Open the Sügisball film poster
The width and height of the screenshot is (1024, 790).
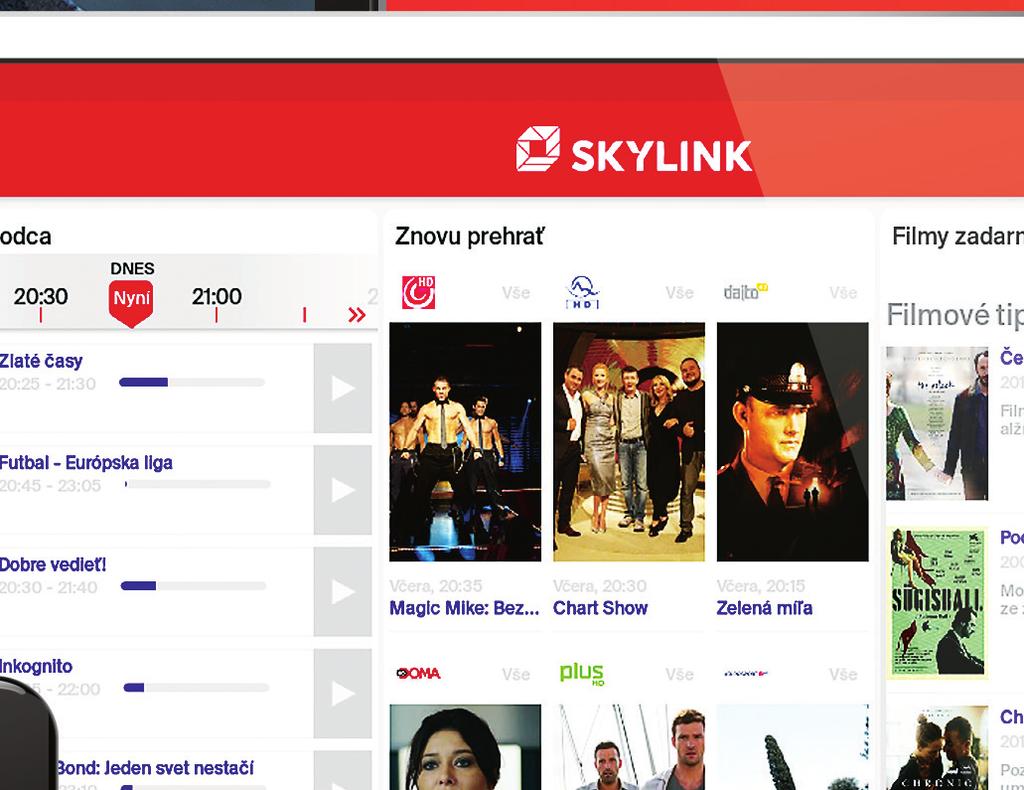pos(937,603)
